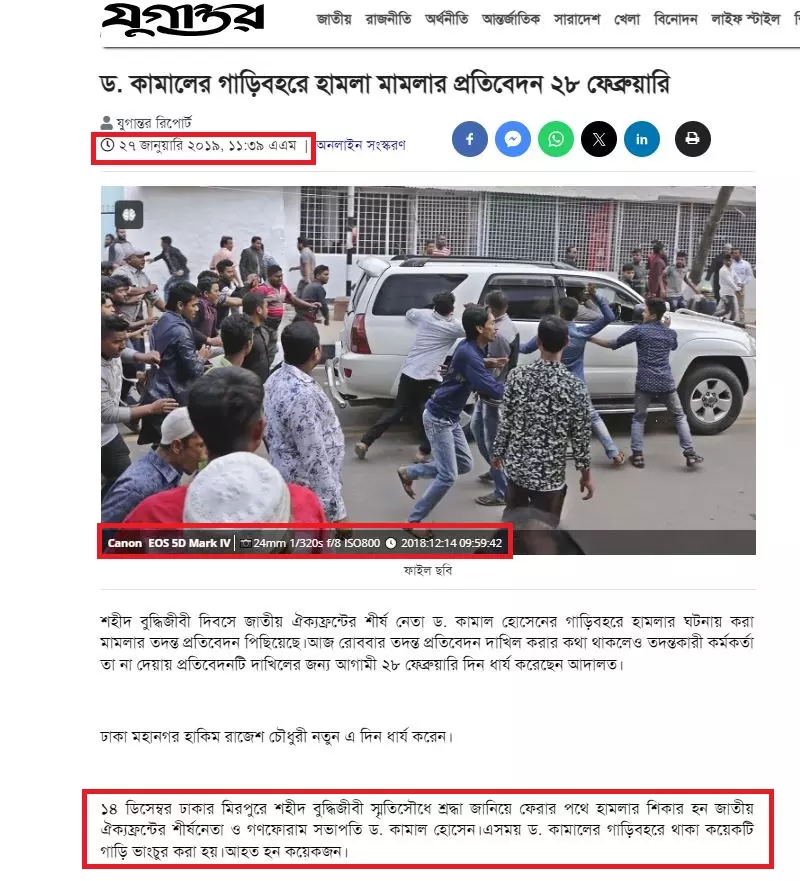
Task: Open the জাতীয় menu section
Action: [334, 20]
